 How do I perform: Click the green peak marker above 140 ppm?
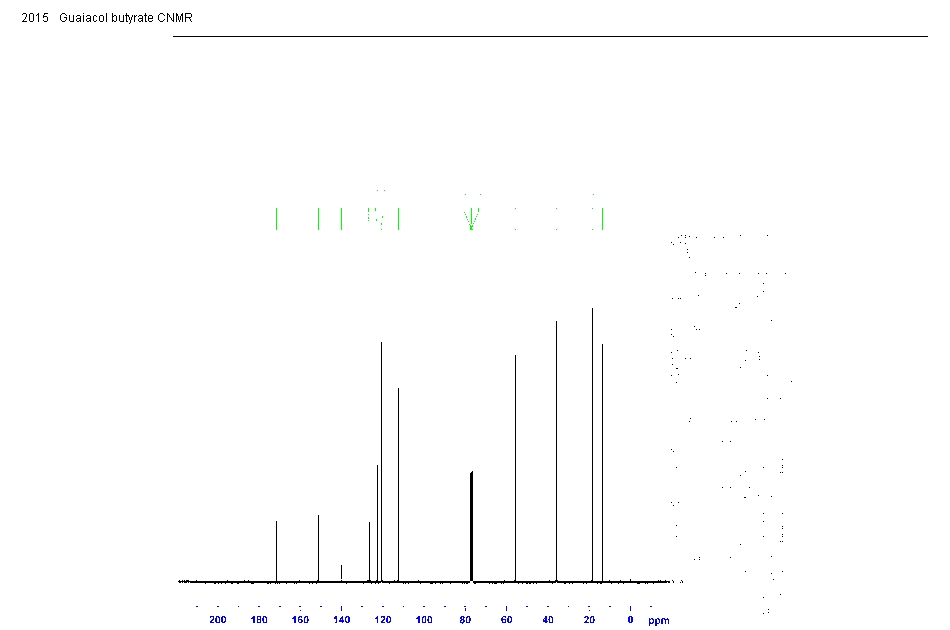pyautogui.click(x=342, y=219)
